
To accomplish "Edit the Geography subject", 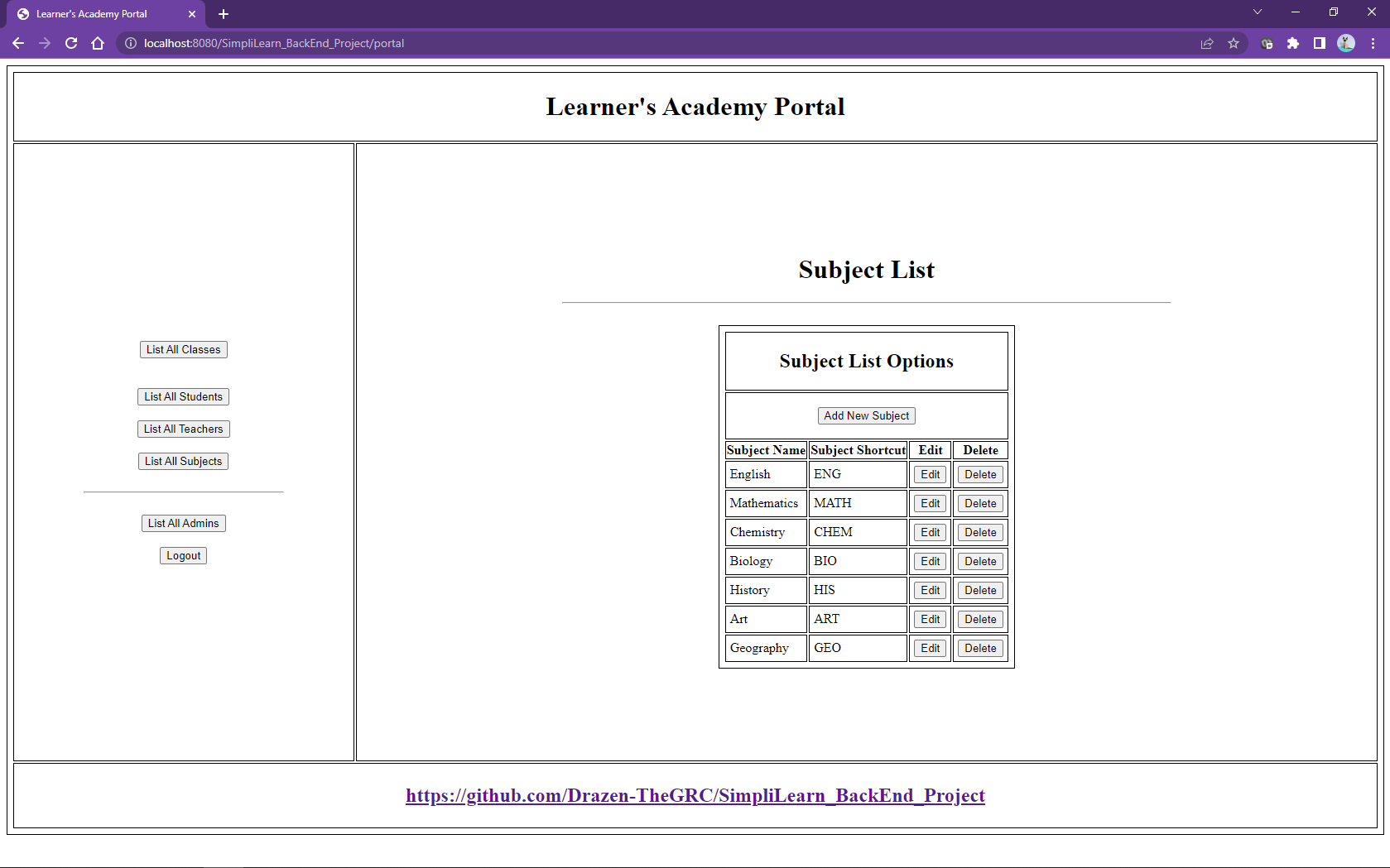I will 931,649.
